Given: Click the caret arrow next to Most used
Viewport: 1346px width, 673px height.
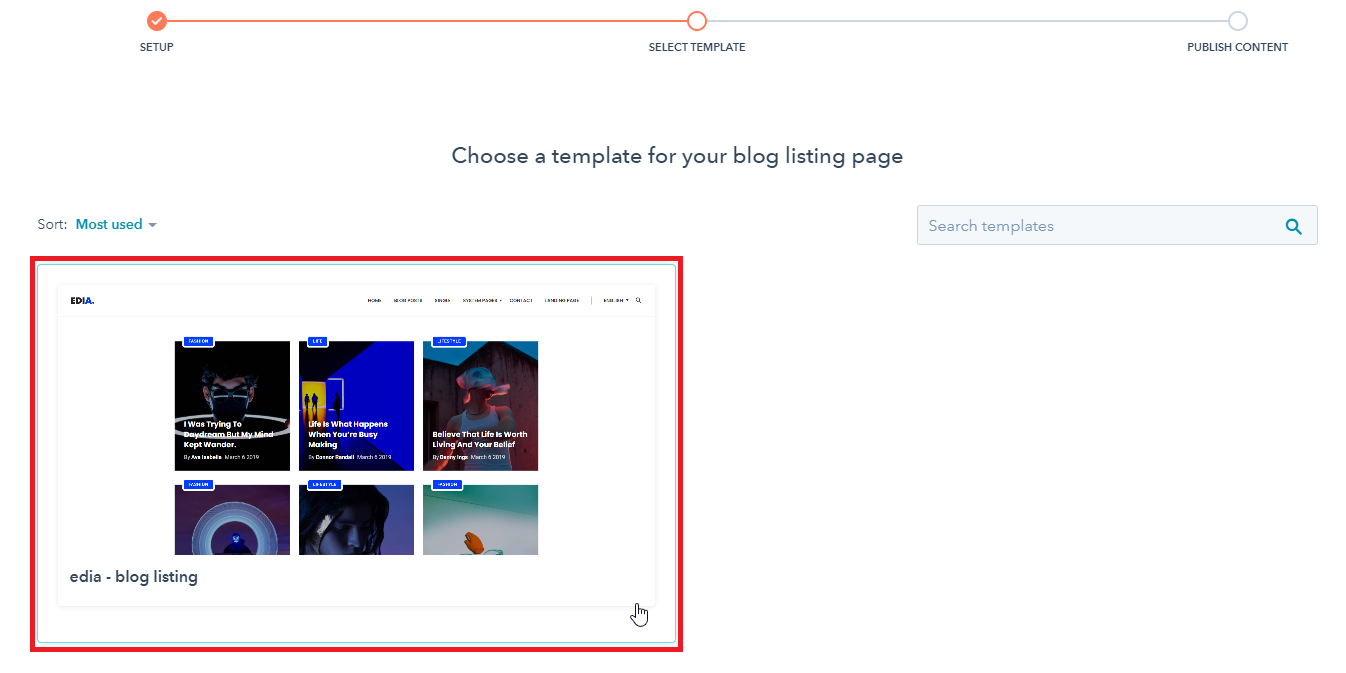Looking at the screenshot, I should [152, 225].
